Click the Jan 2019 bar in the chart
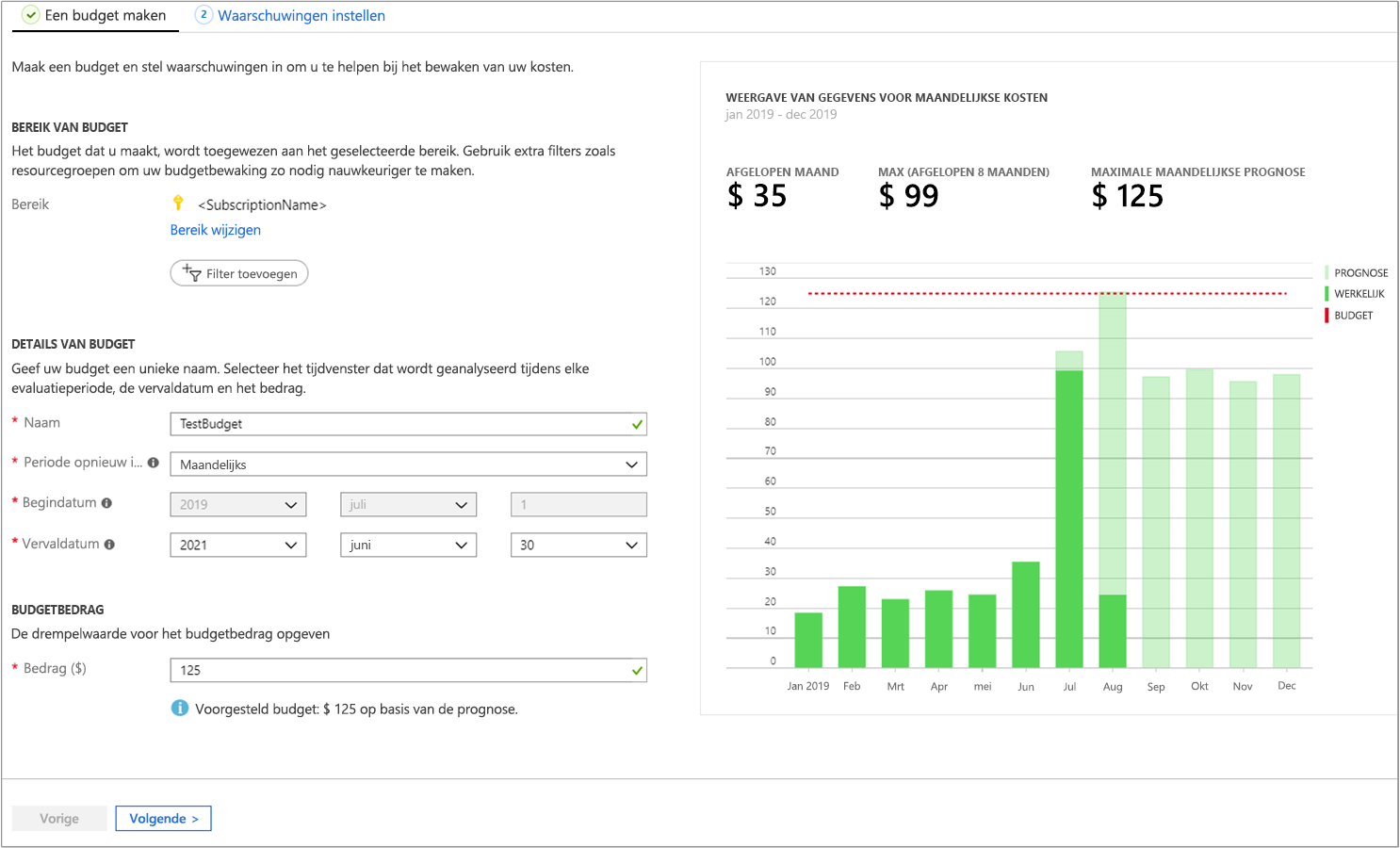The height and width of the screenshot is (848, 1400). pos(808,641)
